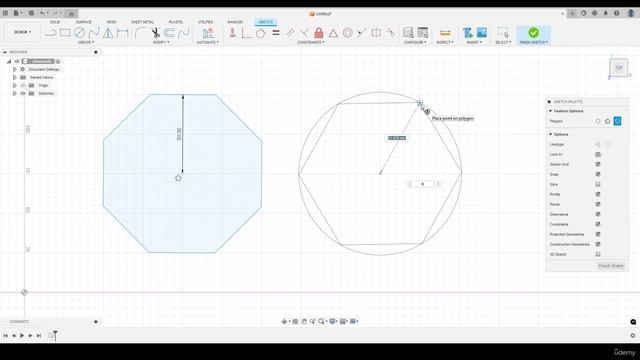Image resolution: width=640 pixels, height=360 pixels.
Task: Click the Insert text icon
Action: point(468,33)
